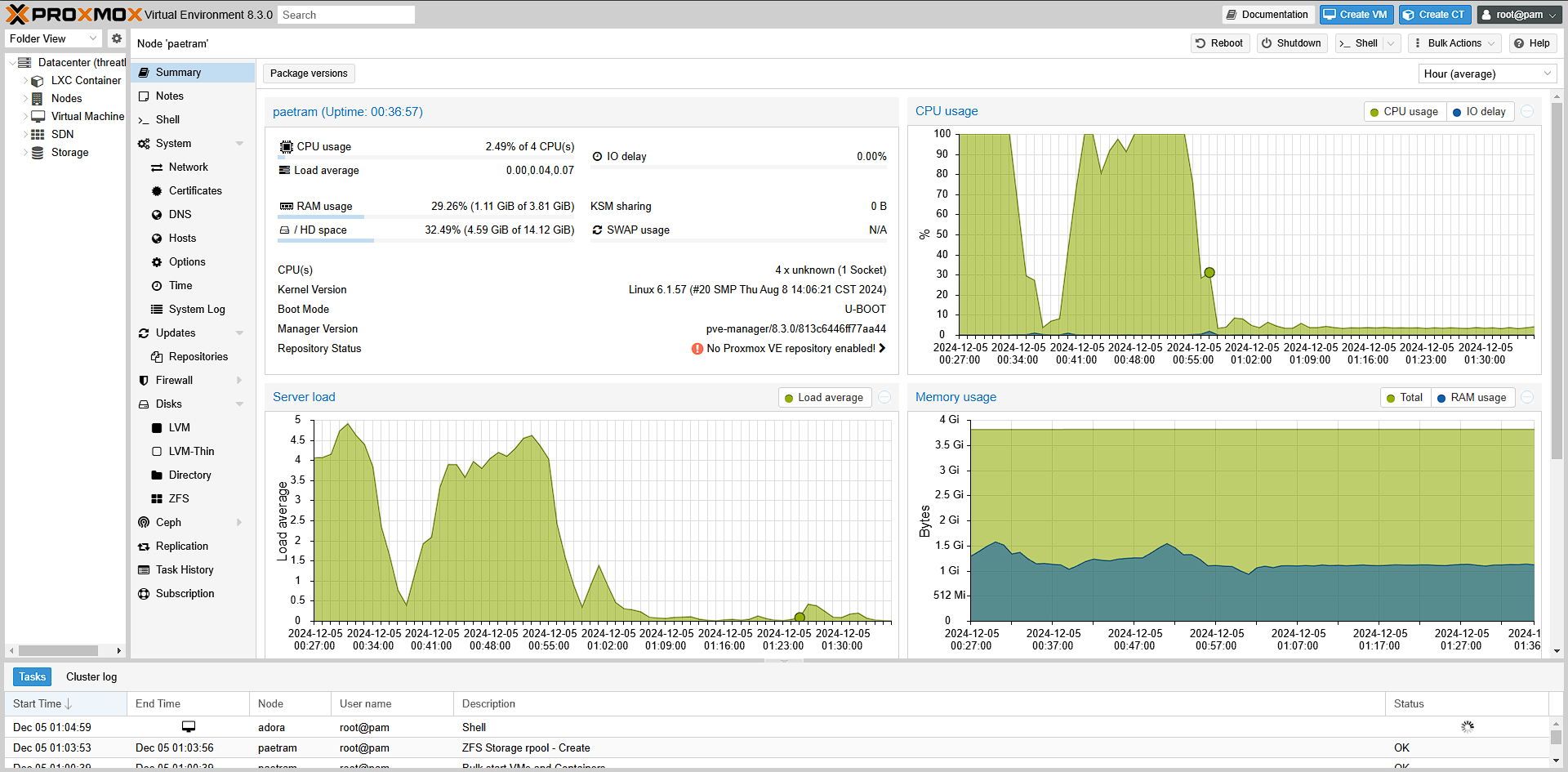
Task: Click the DNS globe icon
Action: coord(157,215)
